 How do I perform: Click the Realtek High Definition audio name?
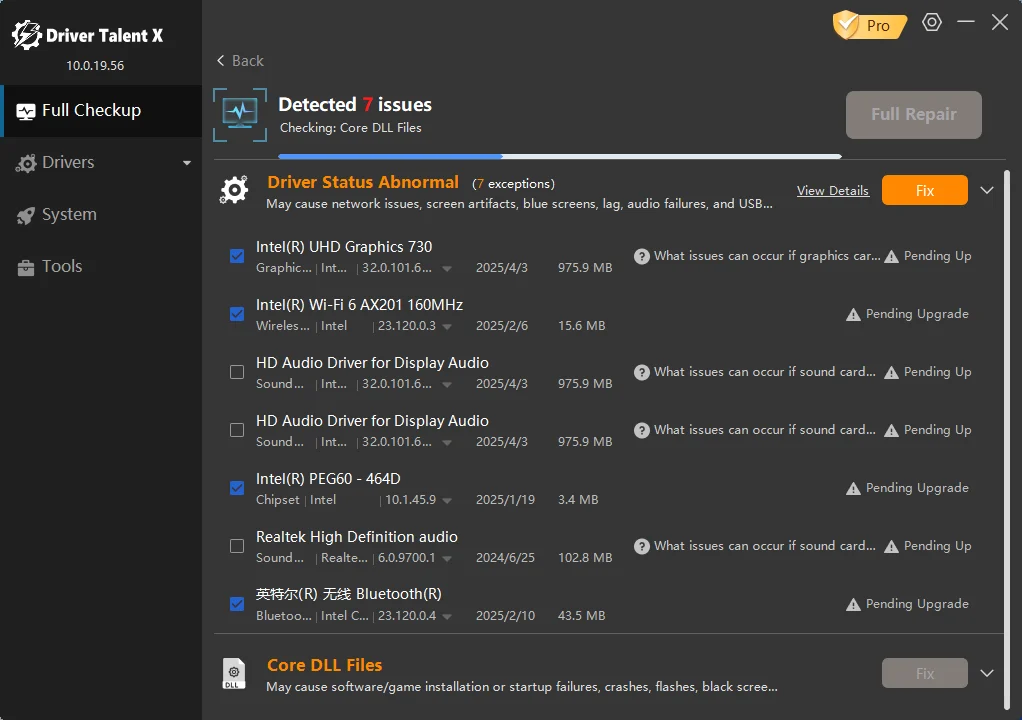point(357,537)
